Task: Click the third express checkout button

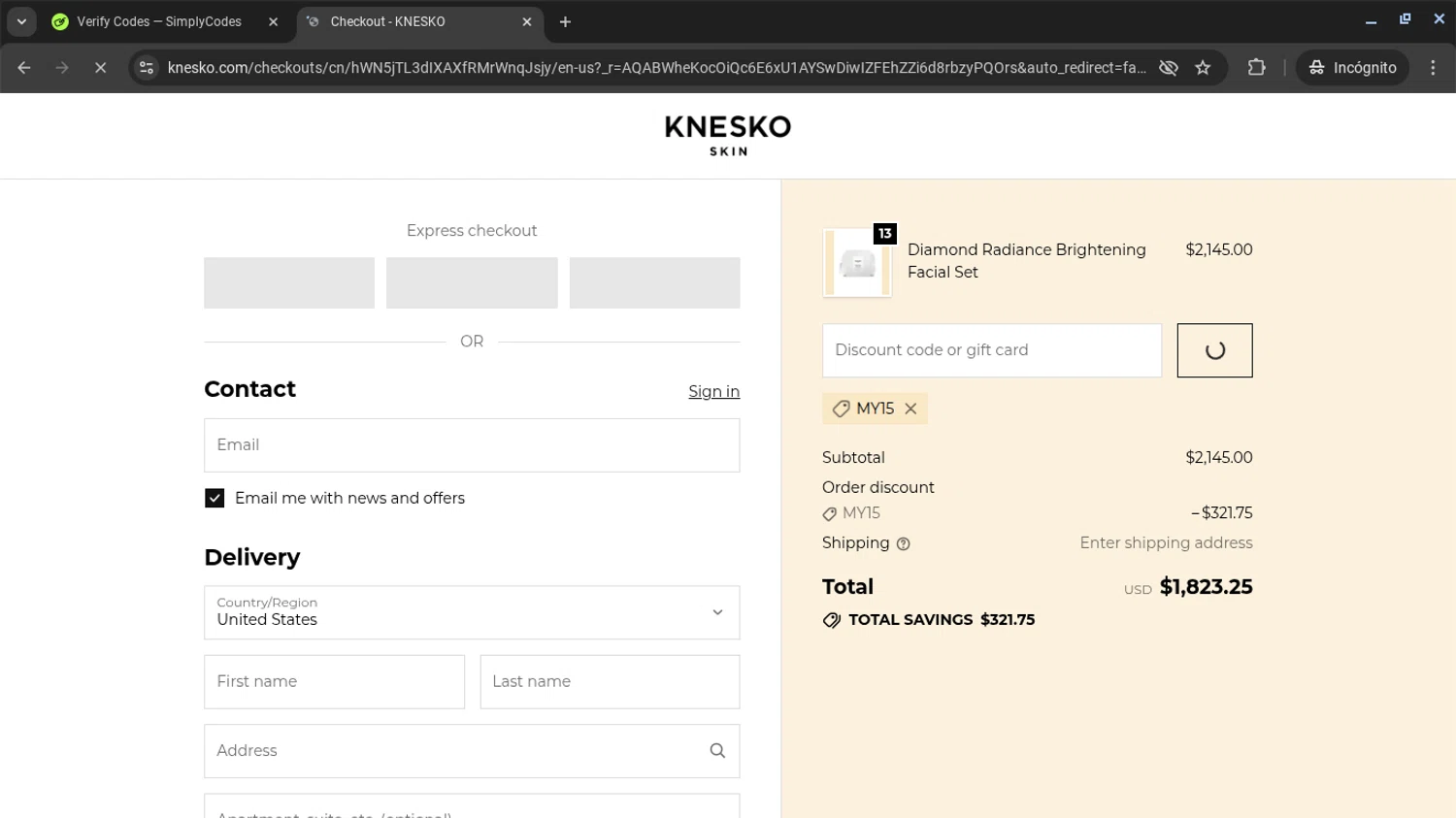Action: point(654,282)
